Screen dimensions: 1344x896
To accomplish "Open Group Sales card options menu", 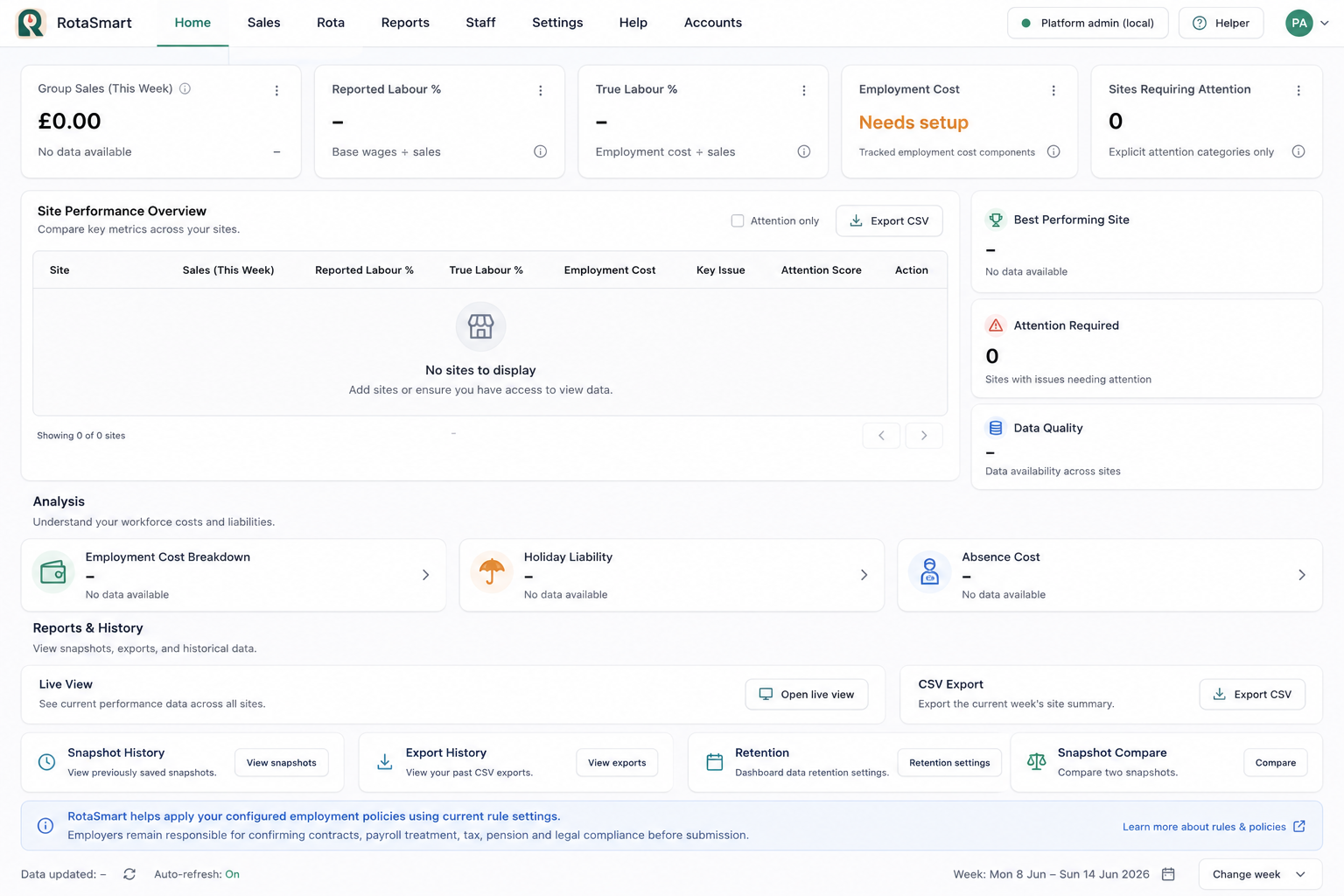I will [276, 90].
